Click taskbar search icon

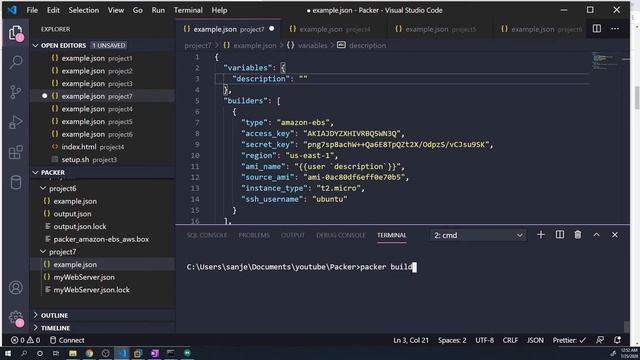pyautogui.click(x=24, y=353)
